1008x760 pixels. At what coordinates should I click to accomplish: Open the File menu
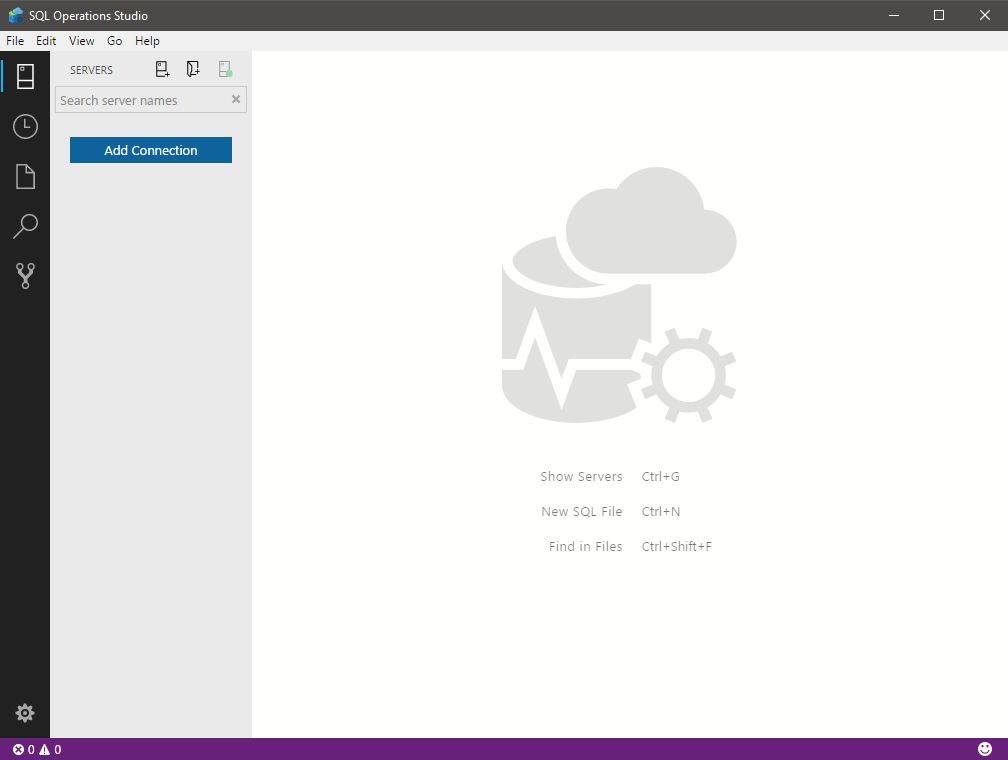point(15,41)
